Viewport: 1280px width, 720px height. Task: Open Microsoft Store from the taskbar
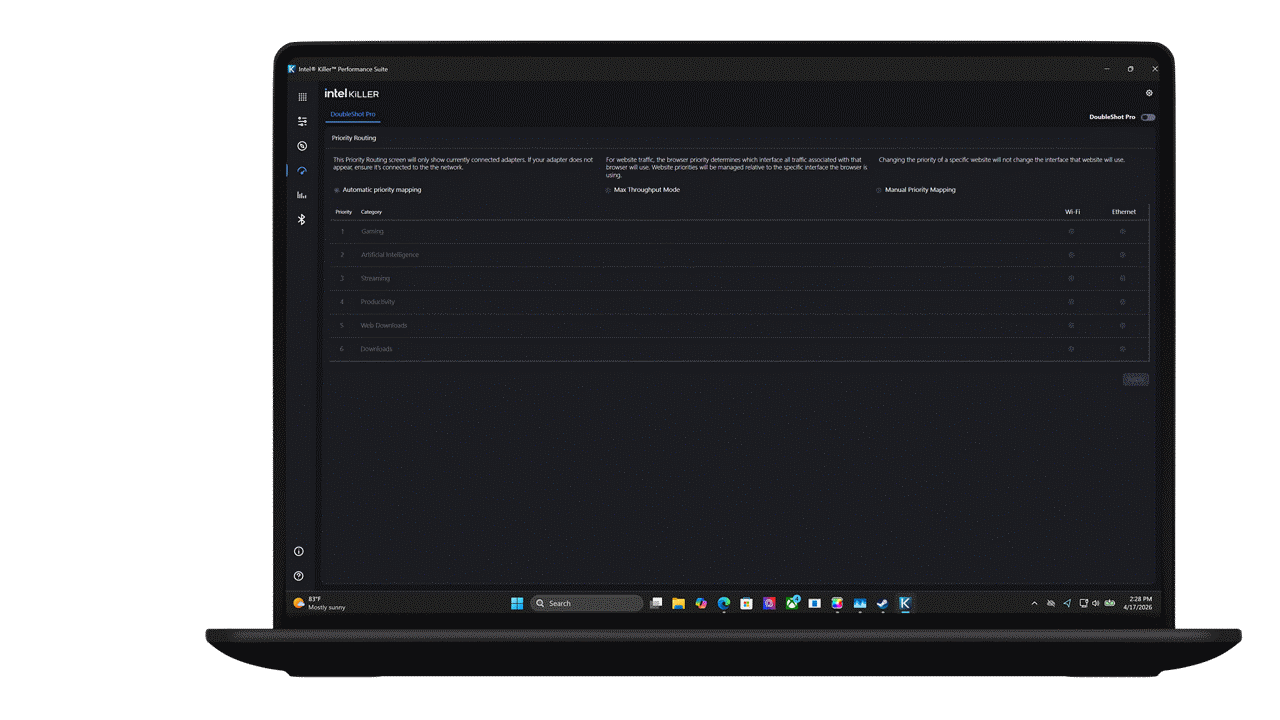[746, 603]
